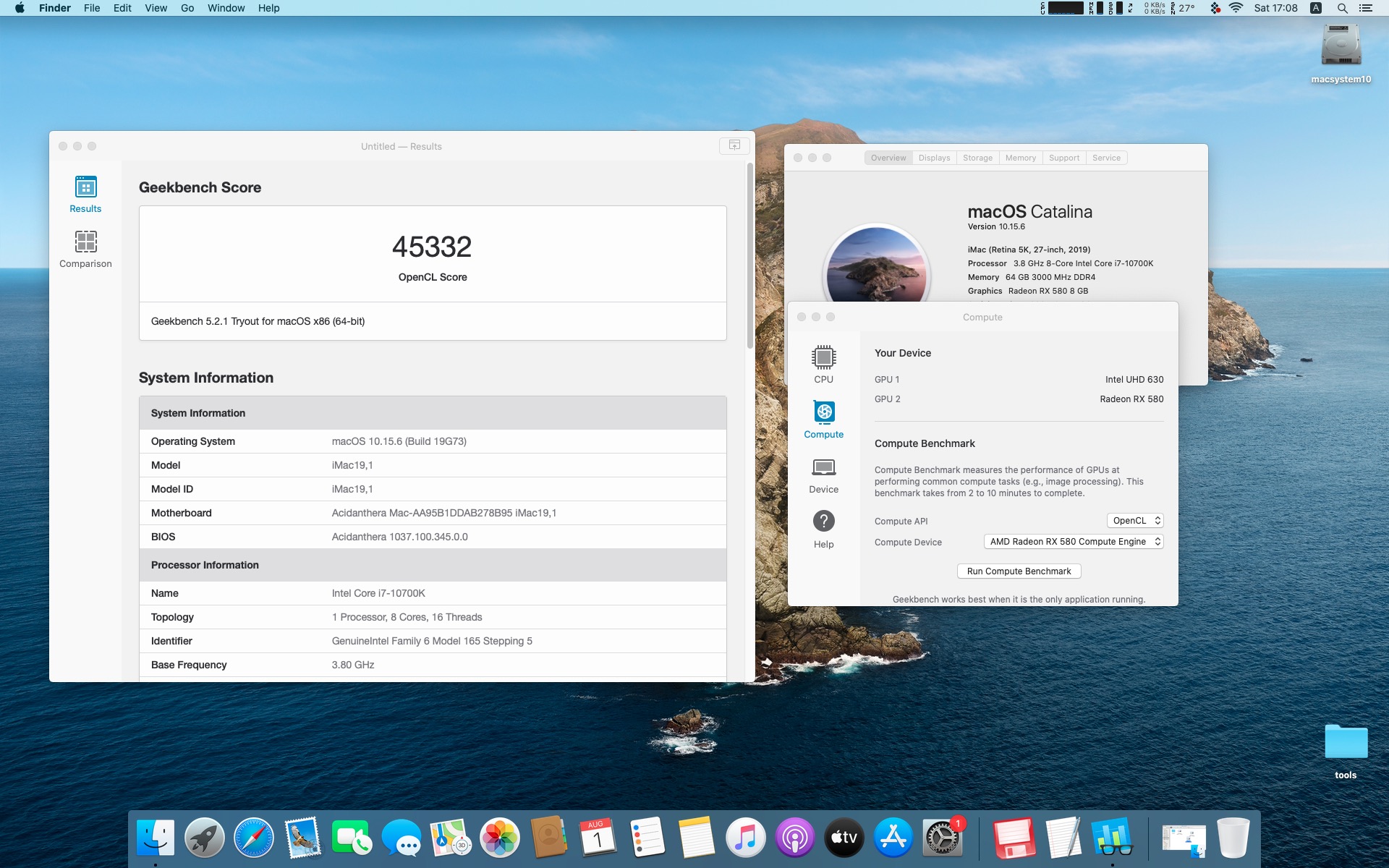Open System Preferences from the Dock

pyautogui.click(x=942, y=838)
